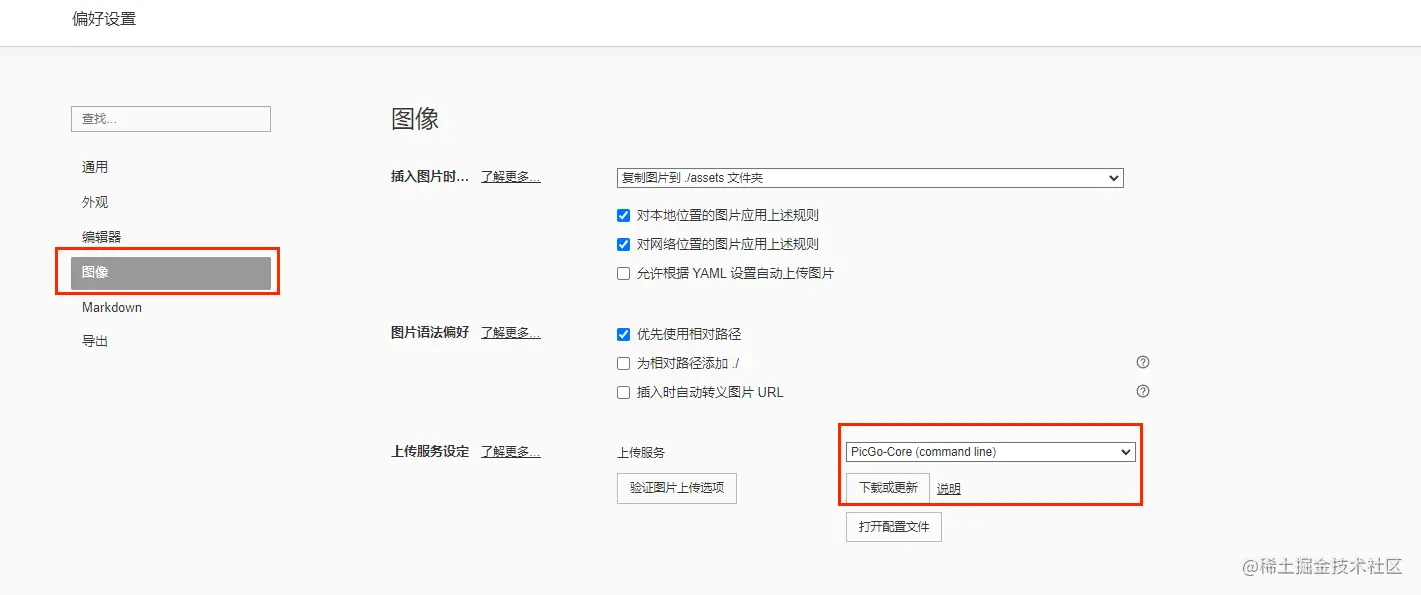Open help icon for 插入时自动转义图片 URL
The height and width of the screenshot is (595, 1421).
click(1143, 391)
